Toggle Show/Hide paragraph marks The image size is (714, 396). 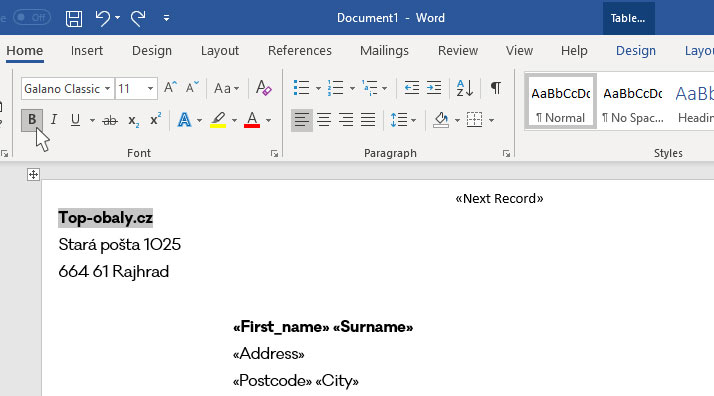[x=496, y=87]
